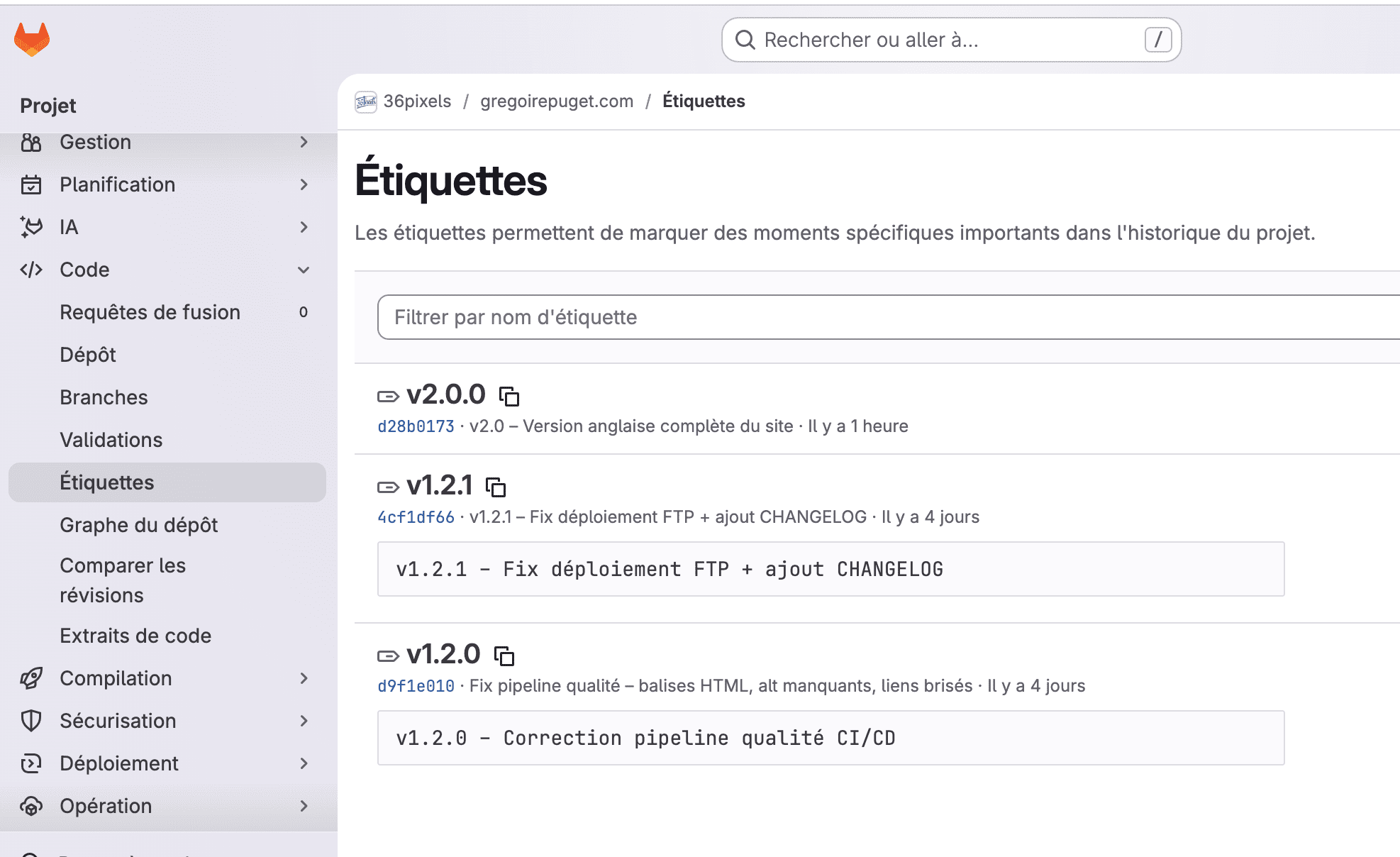1400x857 pixels.
Task: Open commit title 'Fix déploiement FTP + ajout CHANGELOG'
Action: [x=668, y=517]
